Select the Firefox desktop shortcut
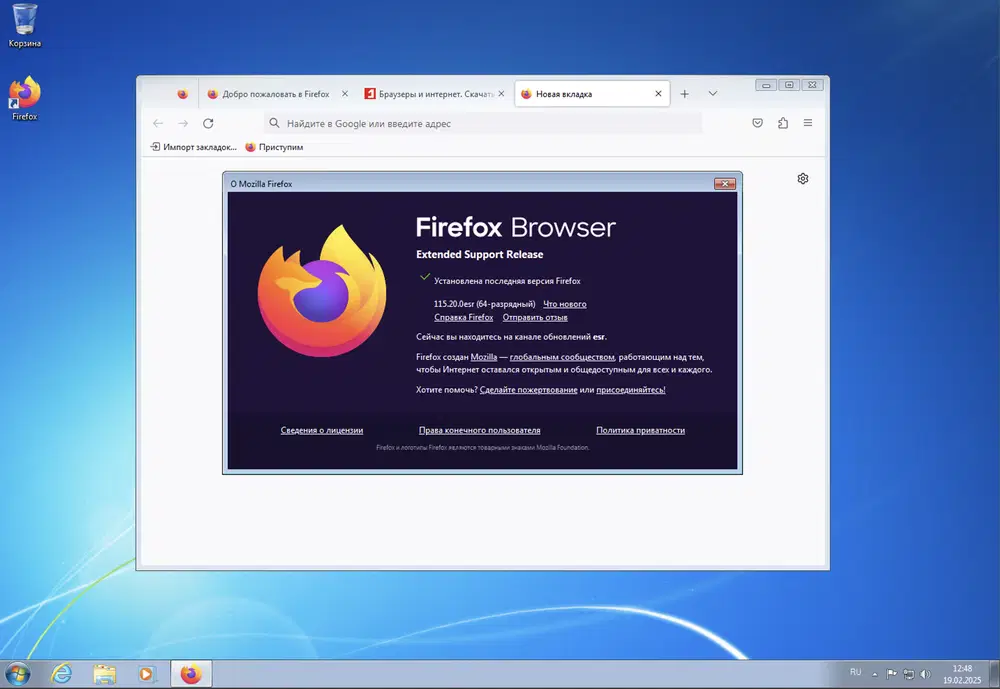Screen dimensions: 1000x689 pos(24,98)
